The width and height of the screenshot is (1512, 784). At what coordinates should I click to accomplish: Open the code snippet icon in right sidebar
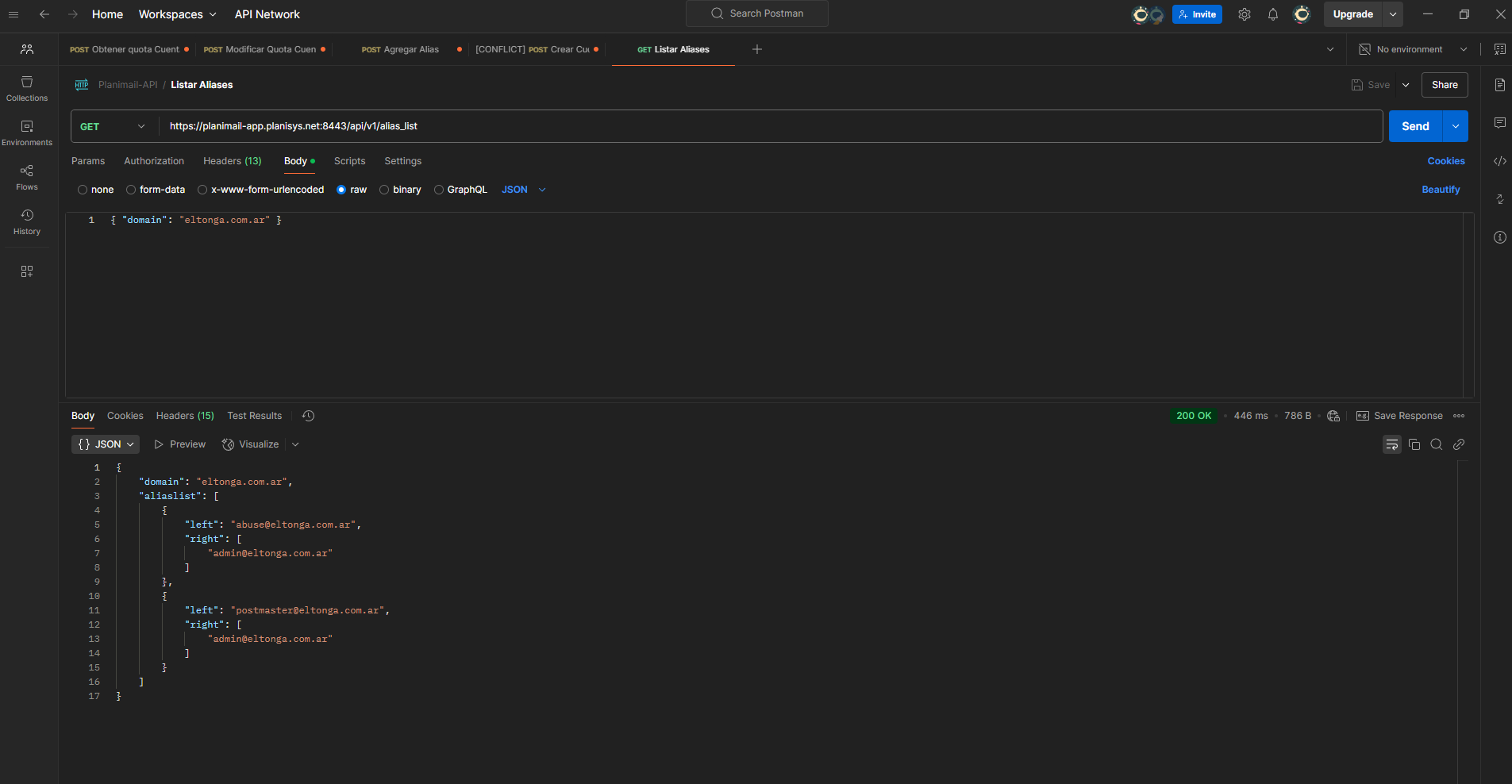tap(1499, 161)
